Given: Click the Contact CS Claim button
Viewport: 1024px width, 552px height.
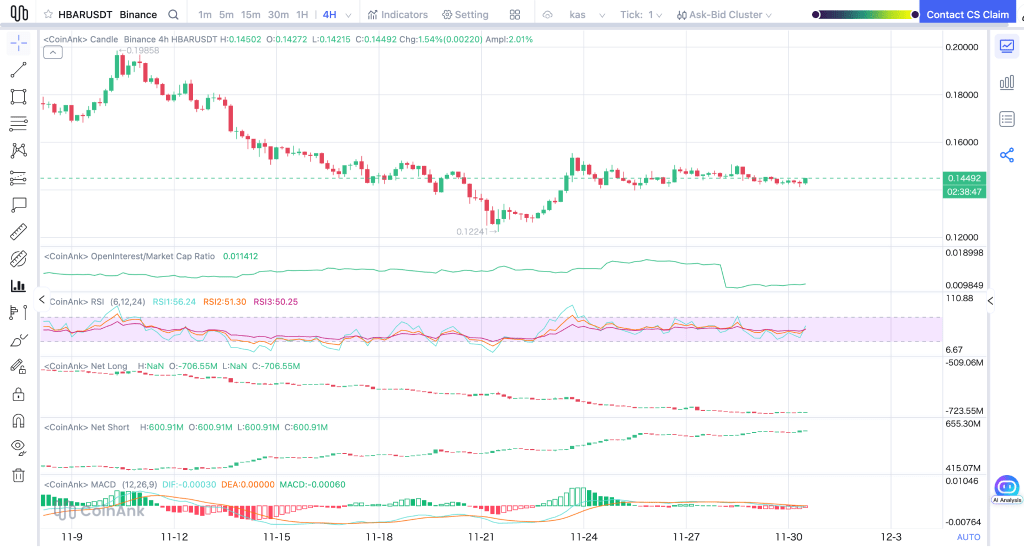Looking at the screenshot, I should (x=967, y=14).
